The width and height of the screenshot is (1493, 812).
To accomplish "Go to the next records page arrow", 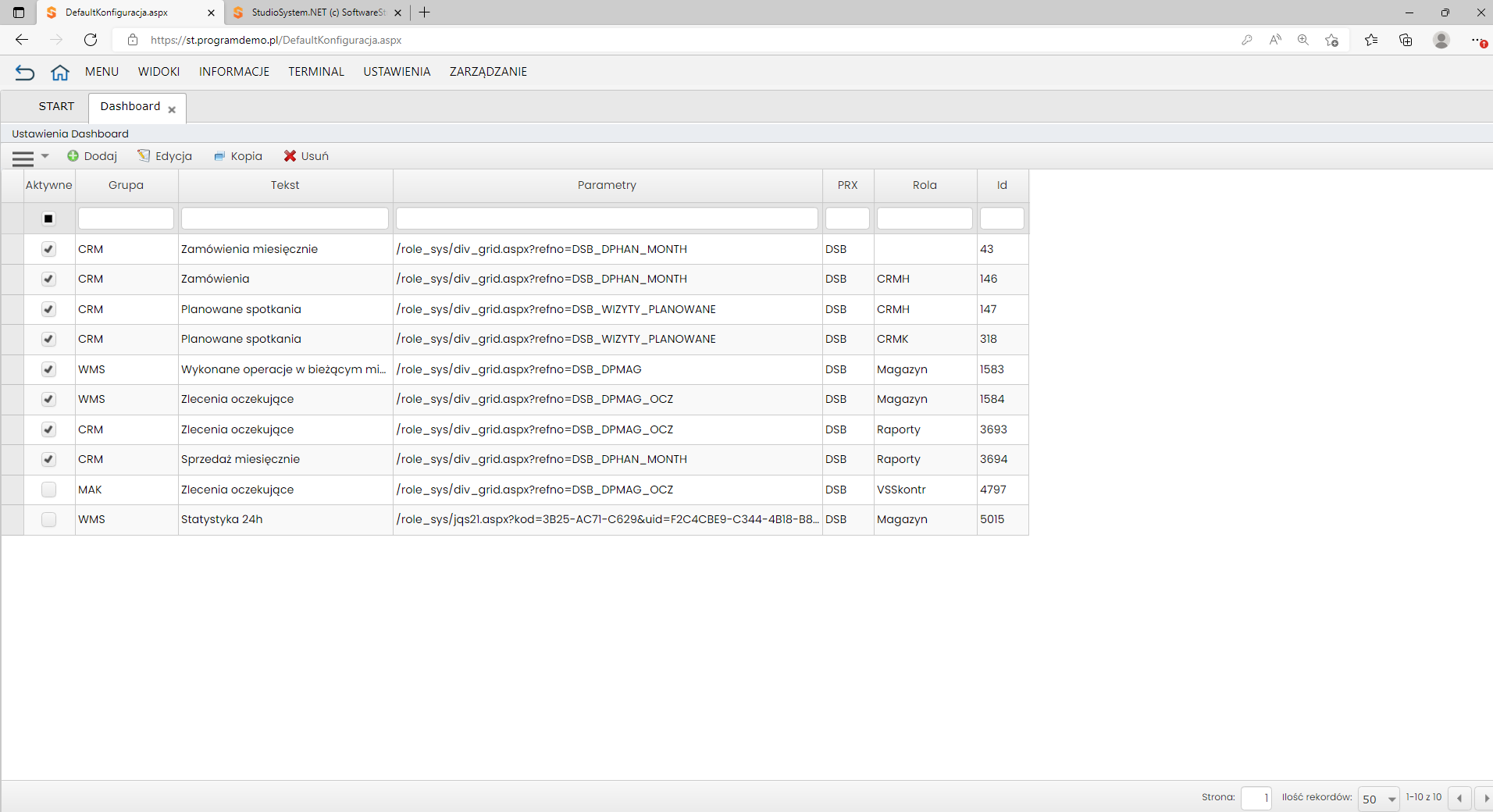I will click(1484, 799).
